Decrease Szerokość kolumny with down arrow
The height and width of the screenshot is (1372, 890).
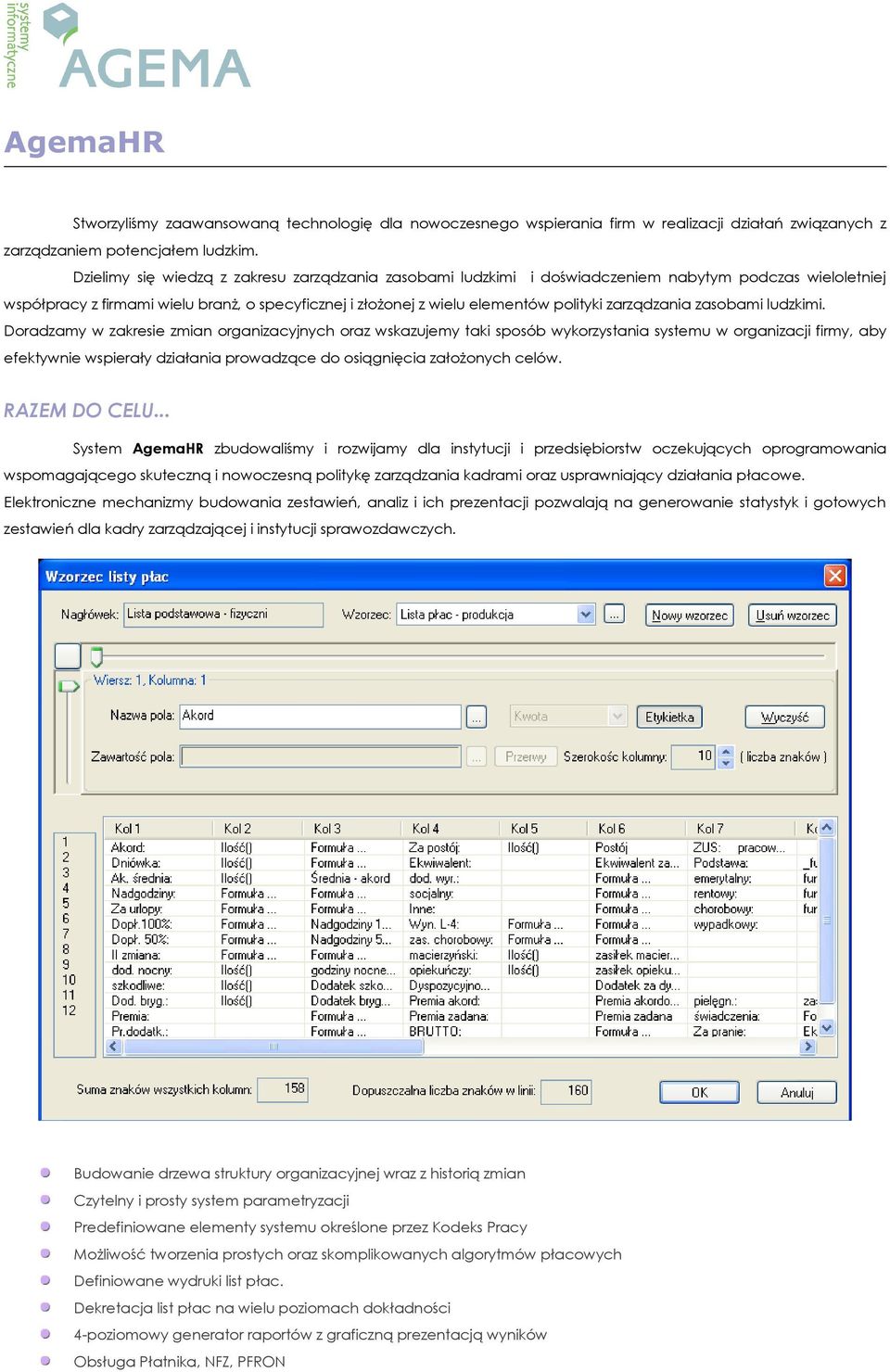pyautogui.click(x=726, y=762)
